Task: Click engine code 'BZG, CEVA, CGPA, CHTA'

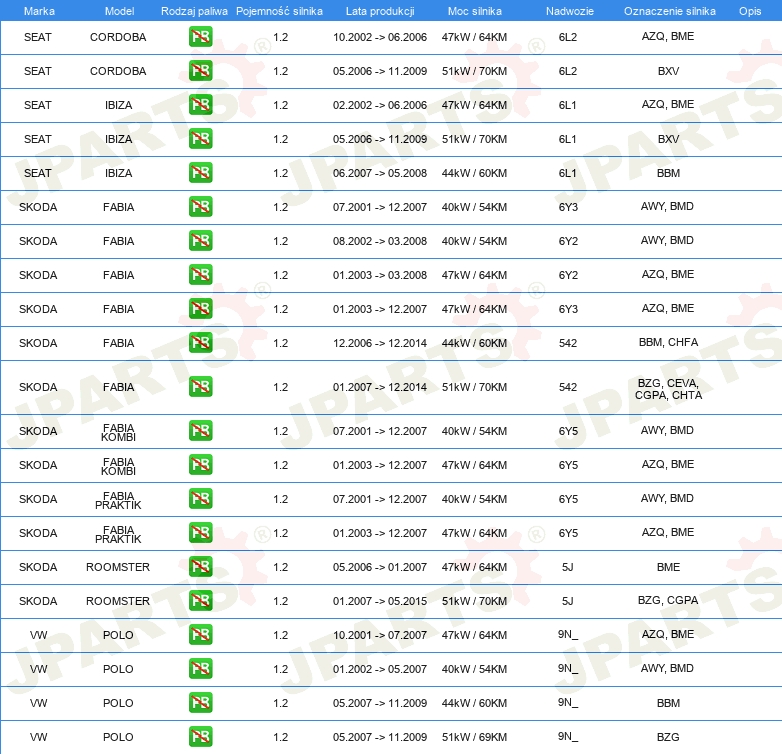Action: pyautogui.click(x=668, y=389)
